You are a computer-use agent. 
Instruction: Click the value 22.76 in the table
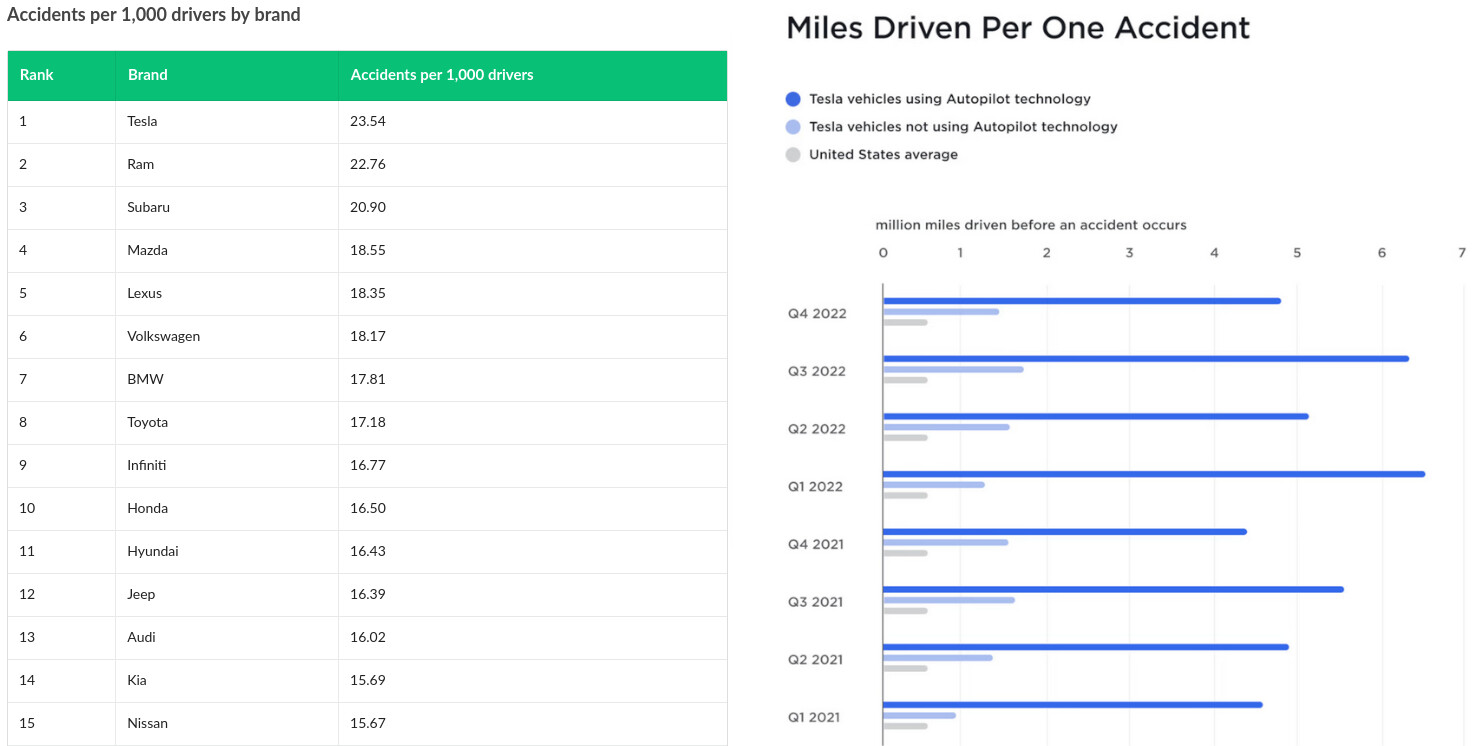[x=368, y=164]
